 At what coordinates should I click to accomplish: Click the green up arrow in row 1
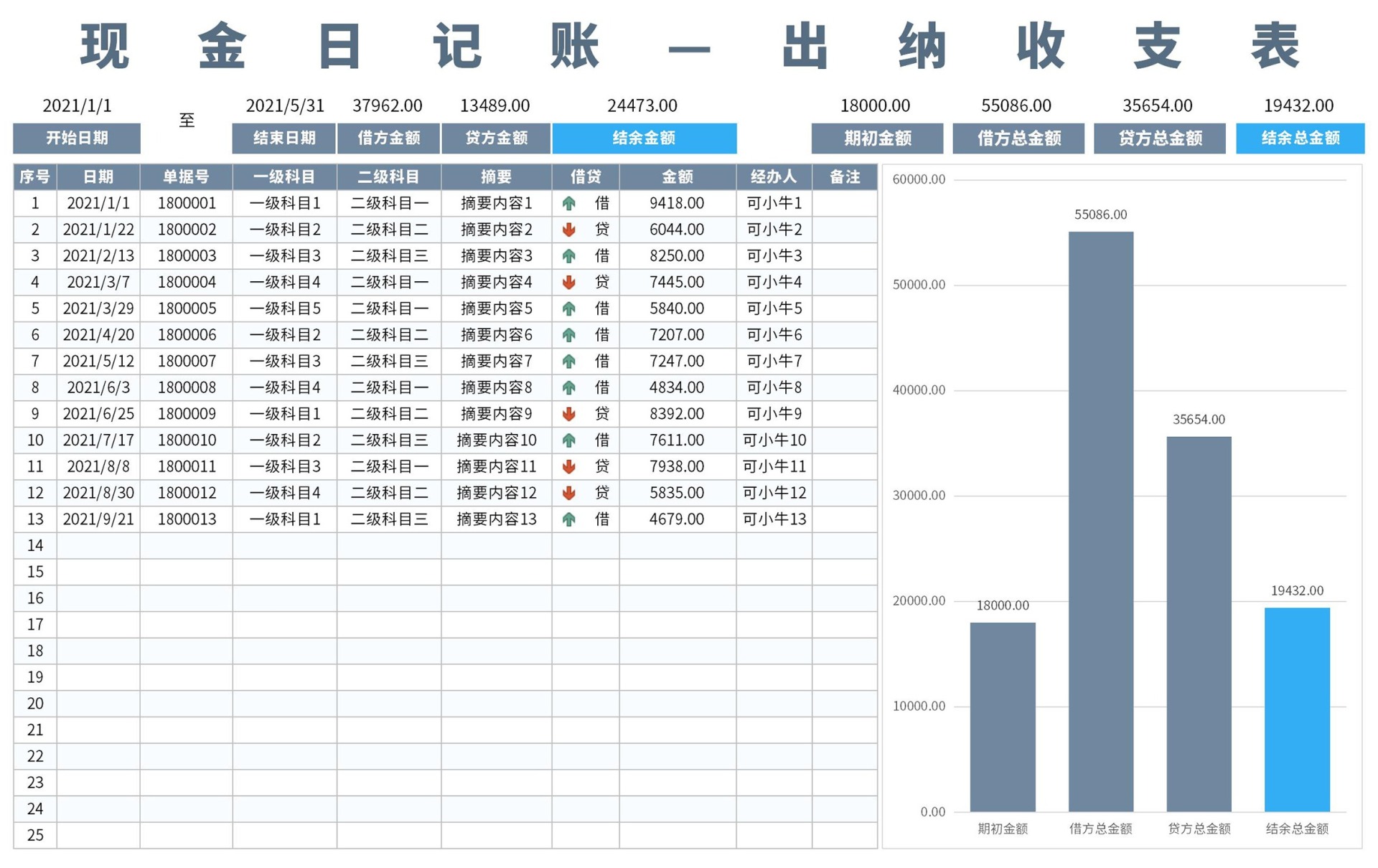coord(568,204)
